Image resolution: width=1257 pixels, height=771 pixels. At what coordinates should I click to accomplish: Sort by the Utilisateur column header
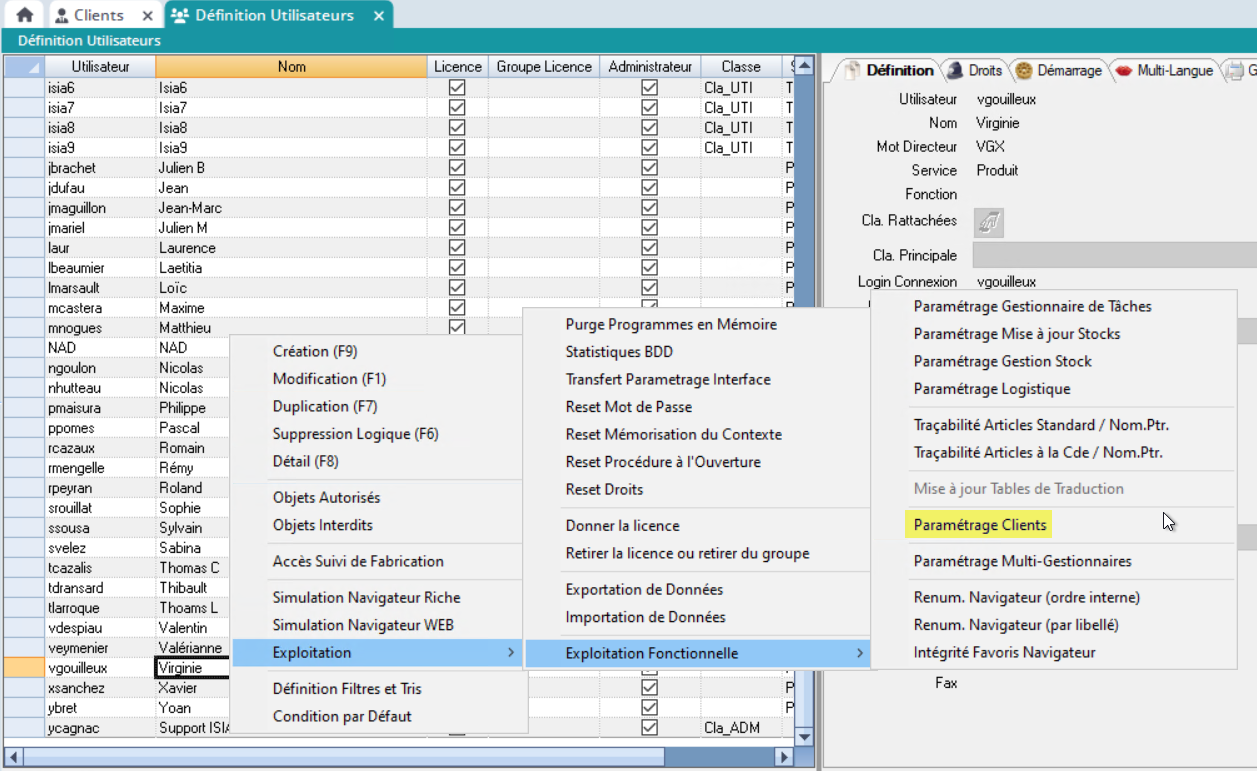(x=100, y=67)
